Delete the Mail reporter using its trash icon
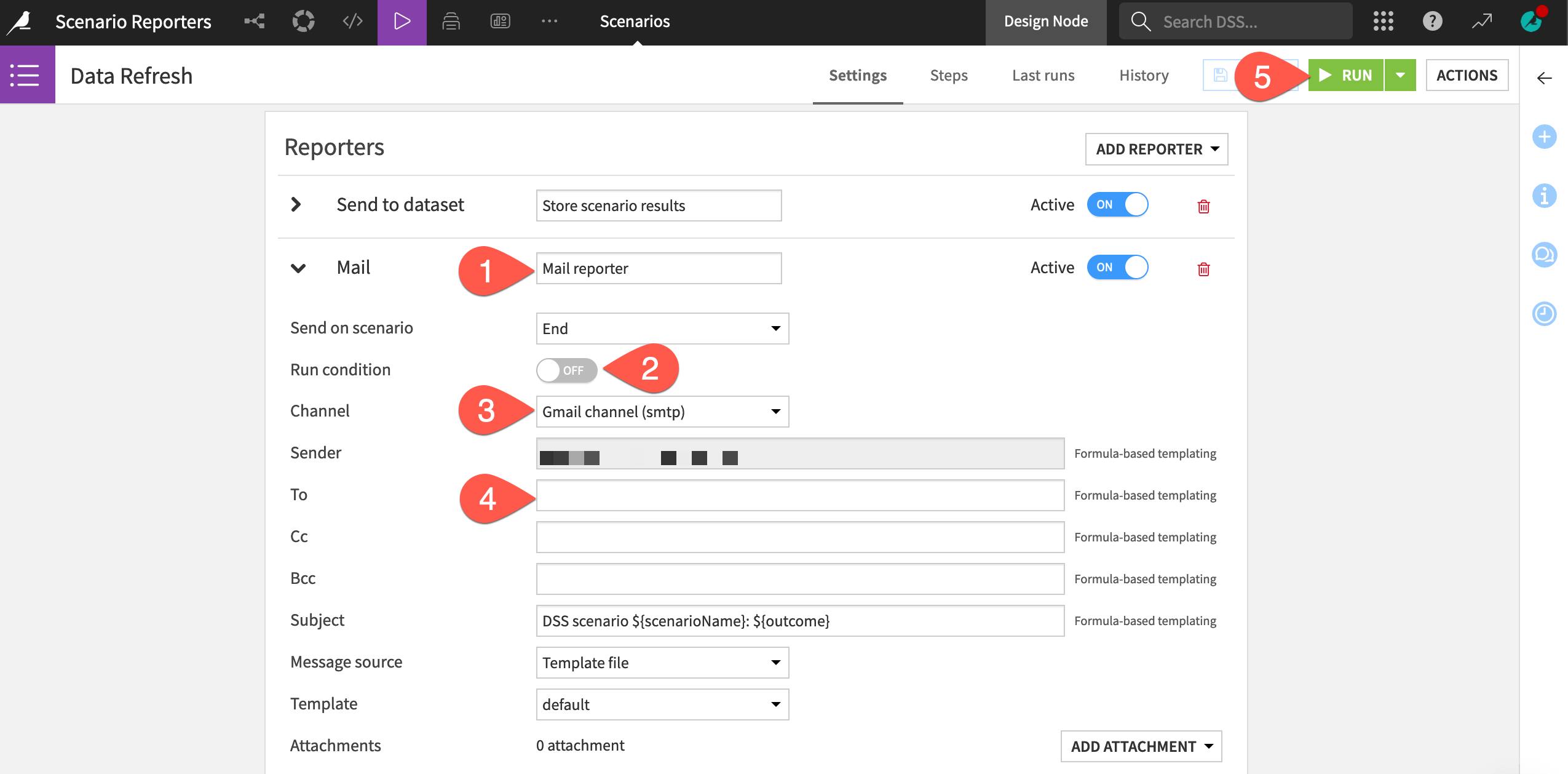Image resolution: width=1568 pixels, height=774 pixels. [1203, 269]
